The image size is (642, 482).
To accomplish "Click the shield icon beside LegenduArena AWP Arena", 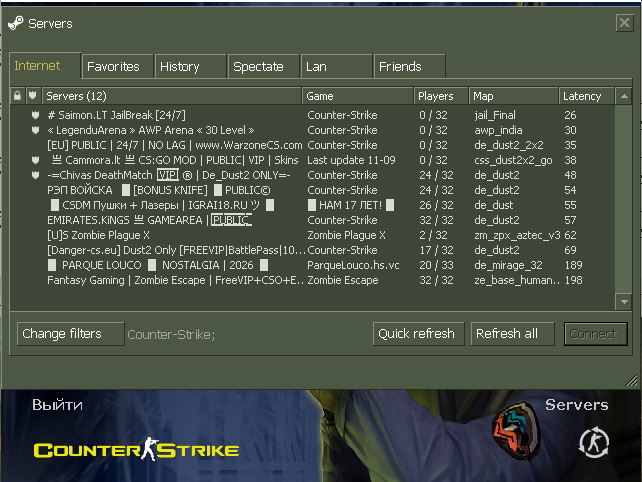I will [x=36, y=130].
